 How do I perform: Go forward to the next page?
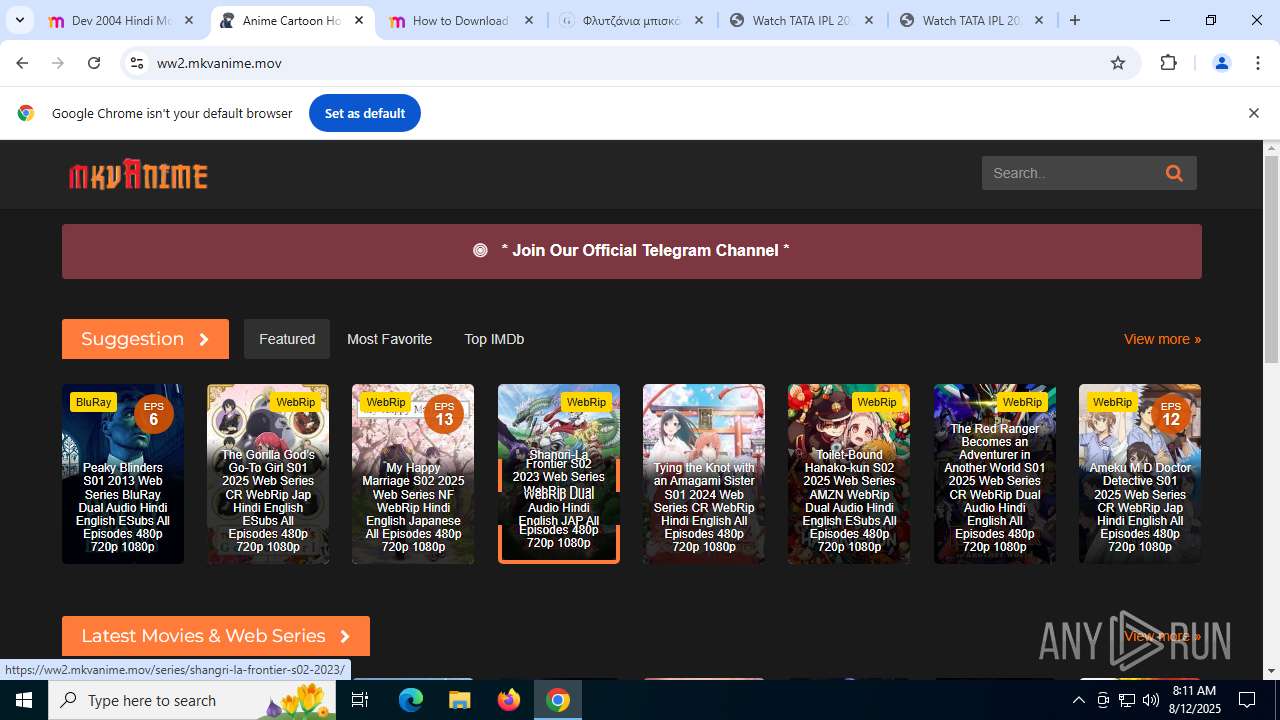tap(58, 63)
